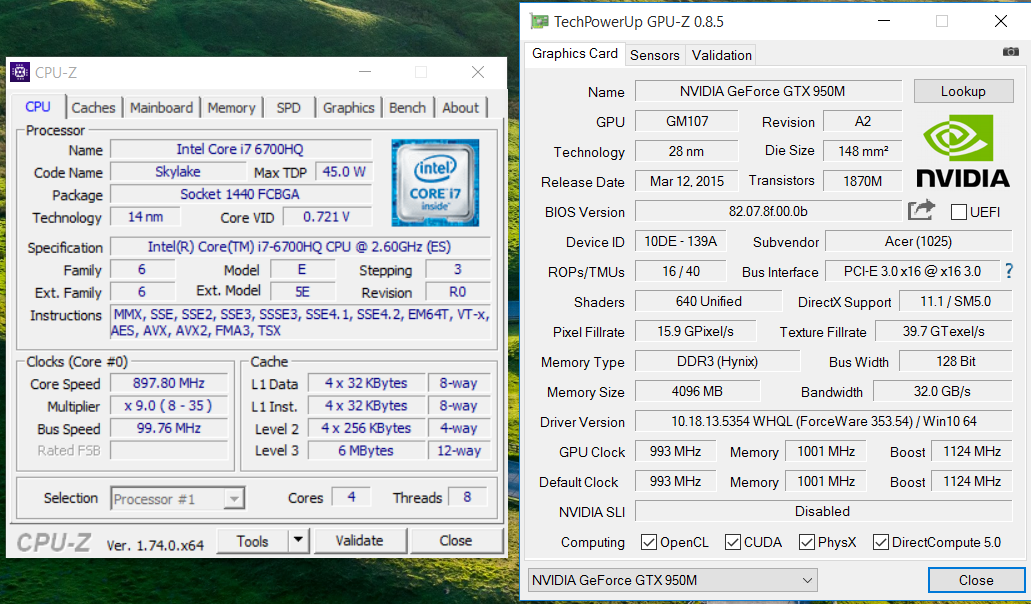Open the SPD tab
The height and width of the screenshot is (604, 1031).
coord(289,108)
